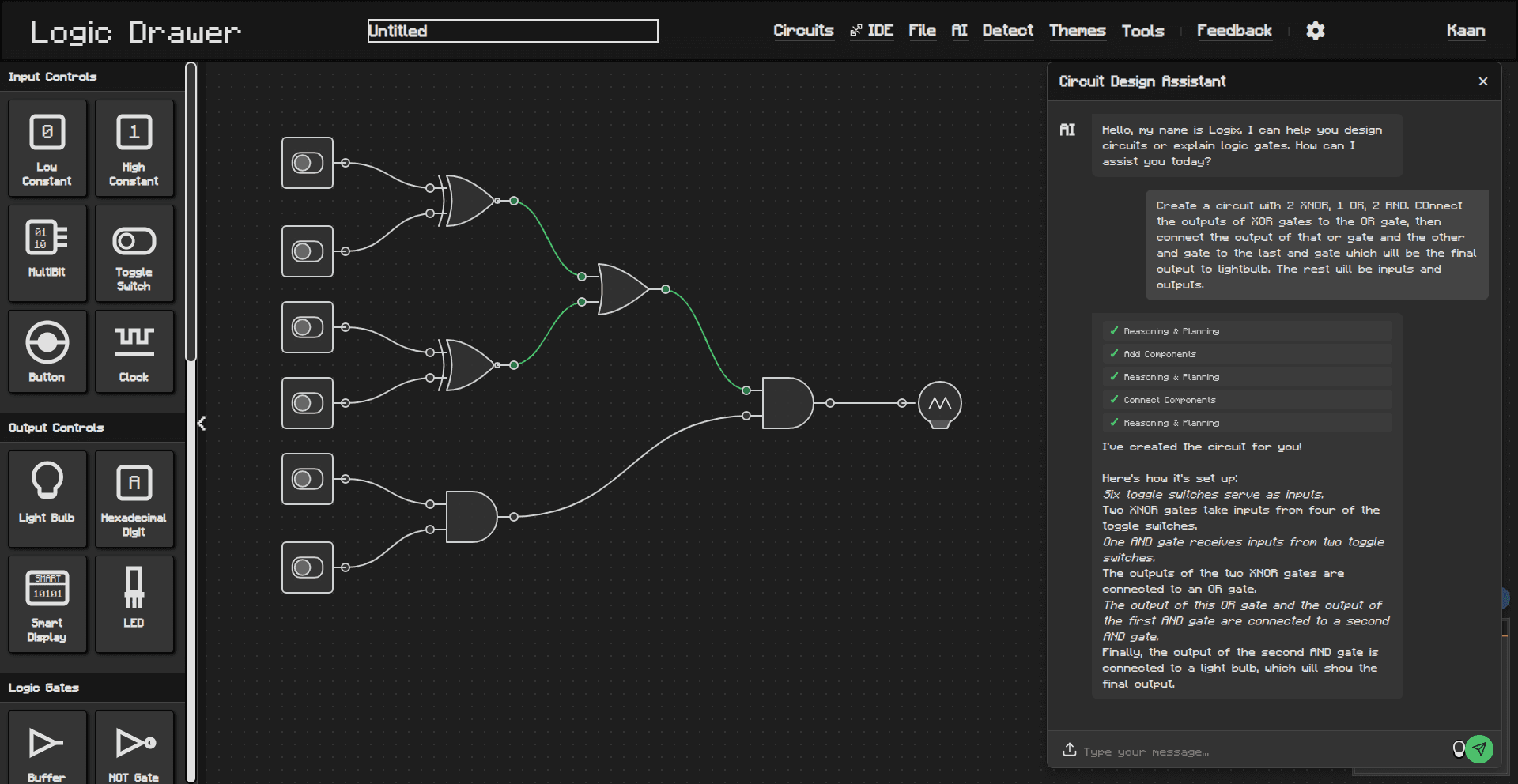The width and height of the screenshot is (1518, 784).
Task: Open the Feedback page
Action: [x=1234, y=31]
